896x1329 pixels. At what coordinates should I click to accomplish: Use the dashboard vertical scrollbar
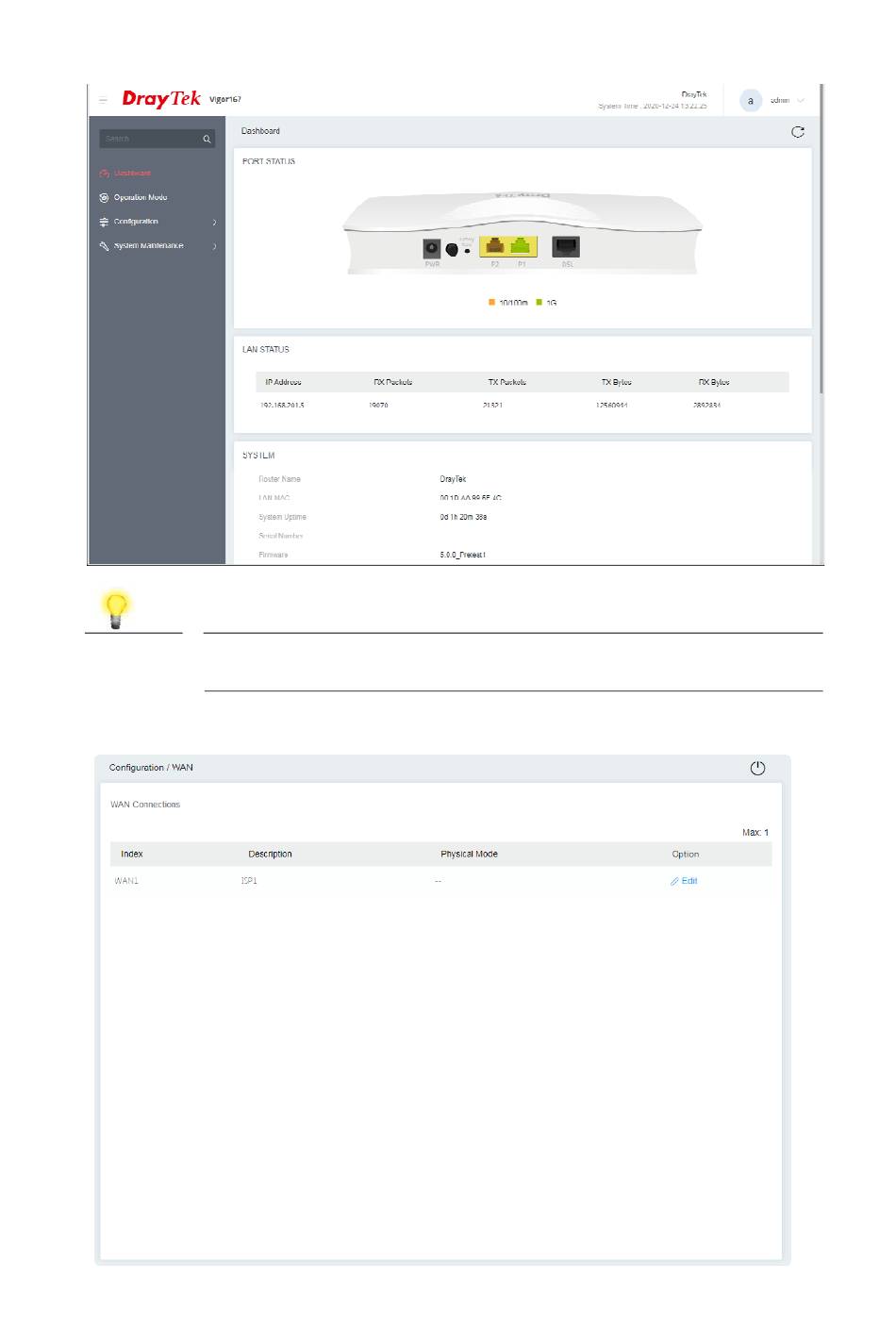(x=821, y=241)
